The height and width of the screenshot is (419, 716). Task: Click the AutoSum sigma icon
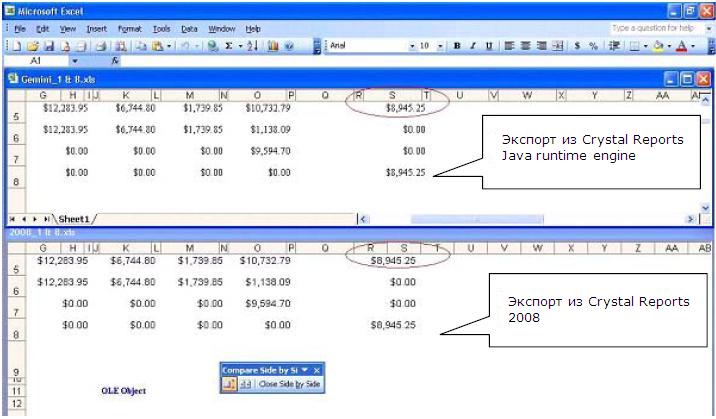(229, 46)
